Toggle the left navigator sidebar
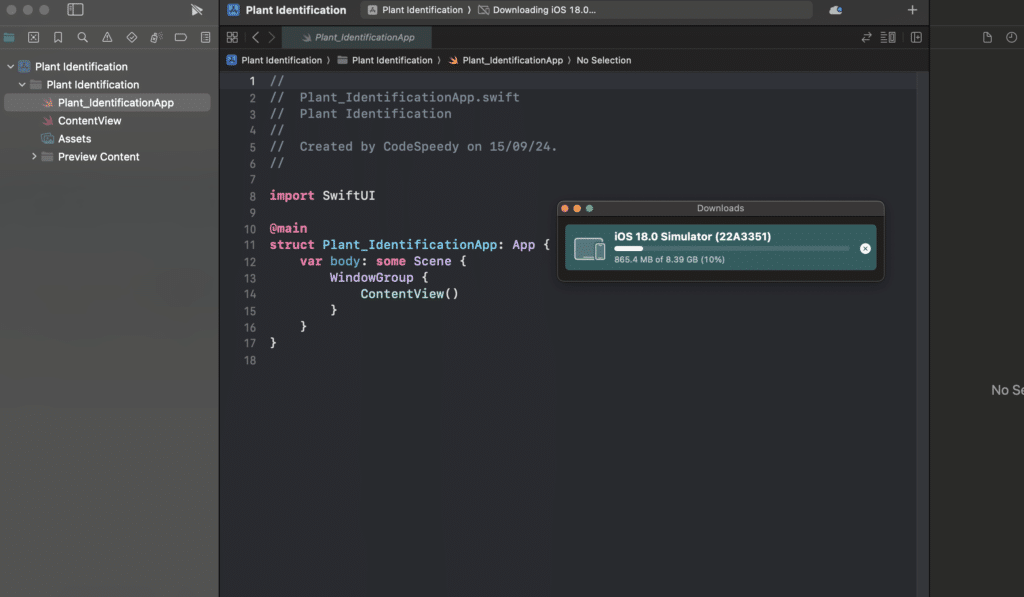The image size is (1024, 597). click(x=75, y=10)
